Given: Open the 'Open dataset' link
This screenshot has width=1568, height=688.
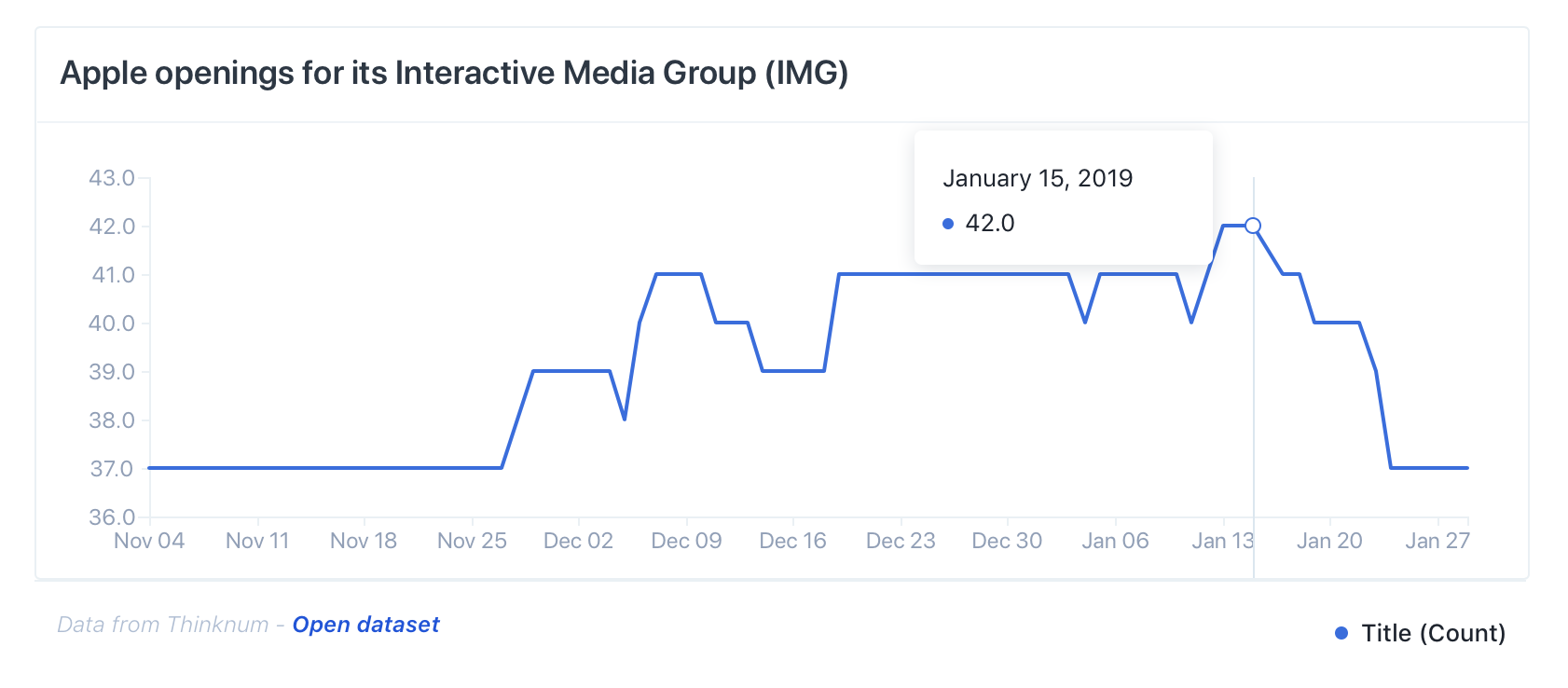Looking at the screenshot, I should point(365,625).
